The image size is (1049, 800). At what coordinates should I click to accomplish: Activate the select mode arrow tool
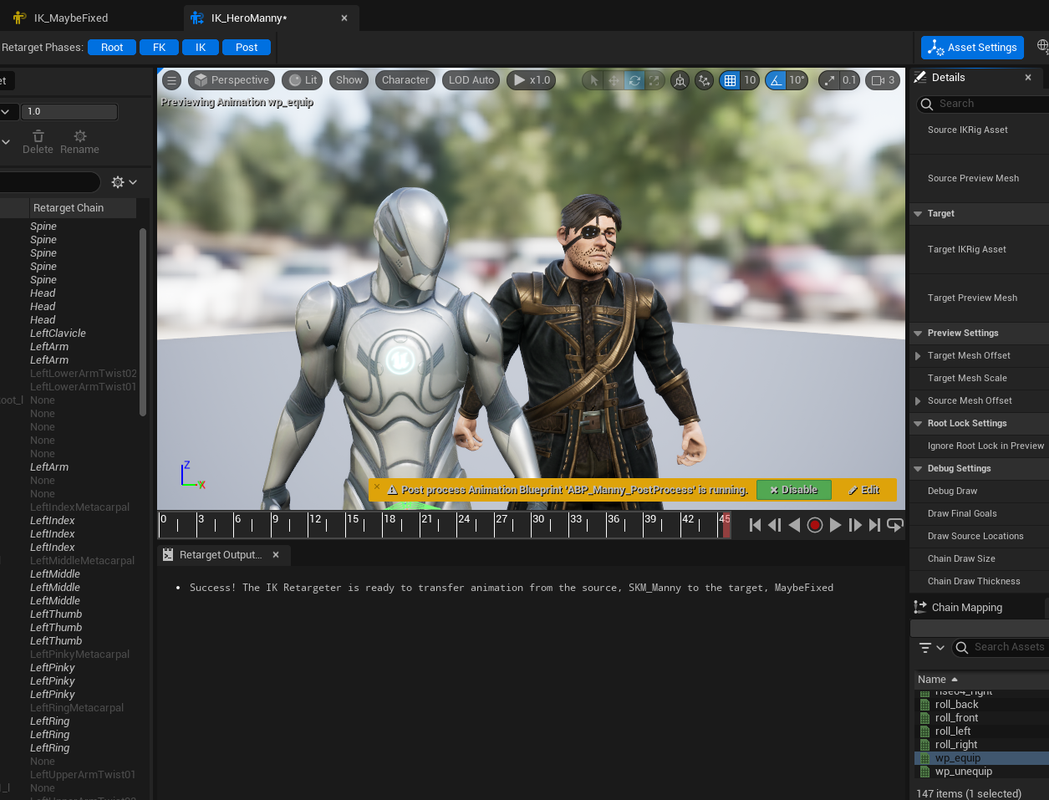click(593, 80)
